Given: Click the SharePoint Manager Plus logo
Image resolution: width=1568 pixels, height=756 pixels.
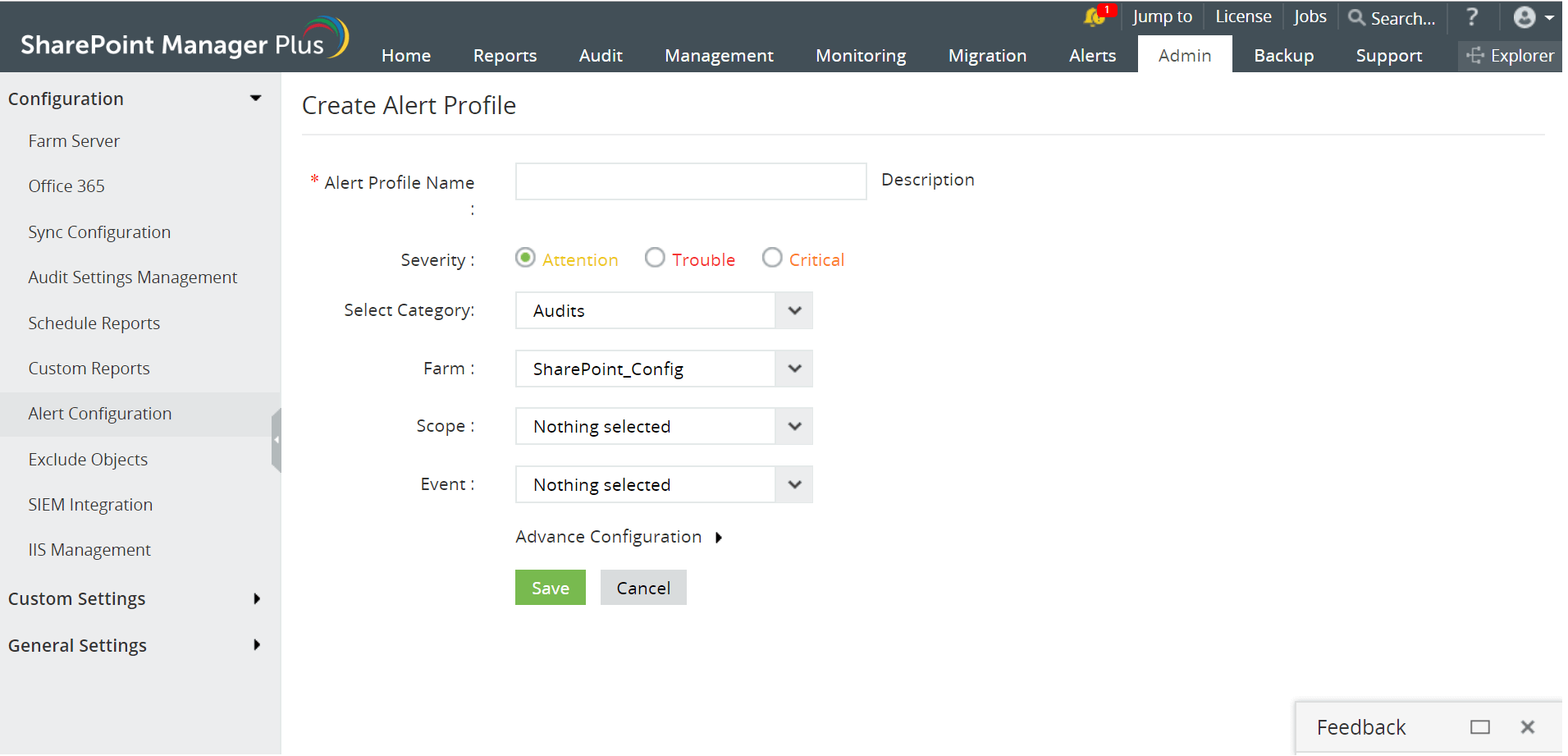Looking at the screenshot, I should coord(185,40).
